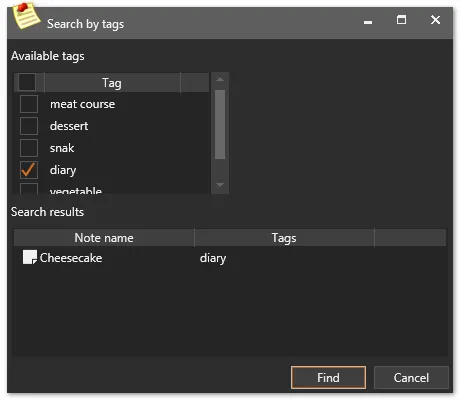Click the tag list scroll up arrow
460x400 pixels.
point(220,80)
